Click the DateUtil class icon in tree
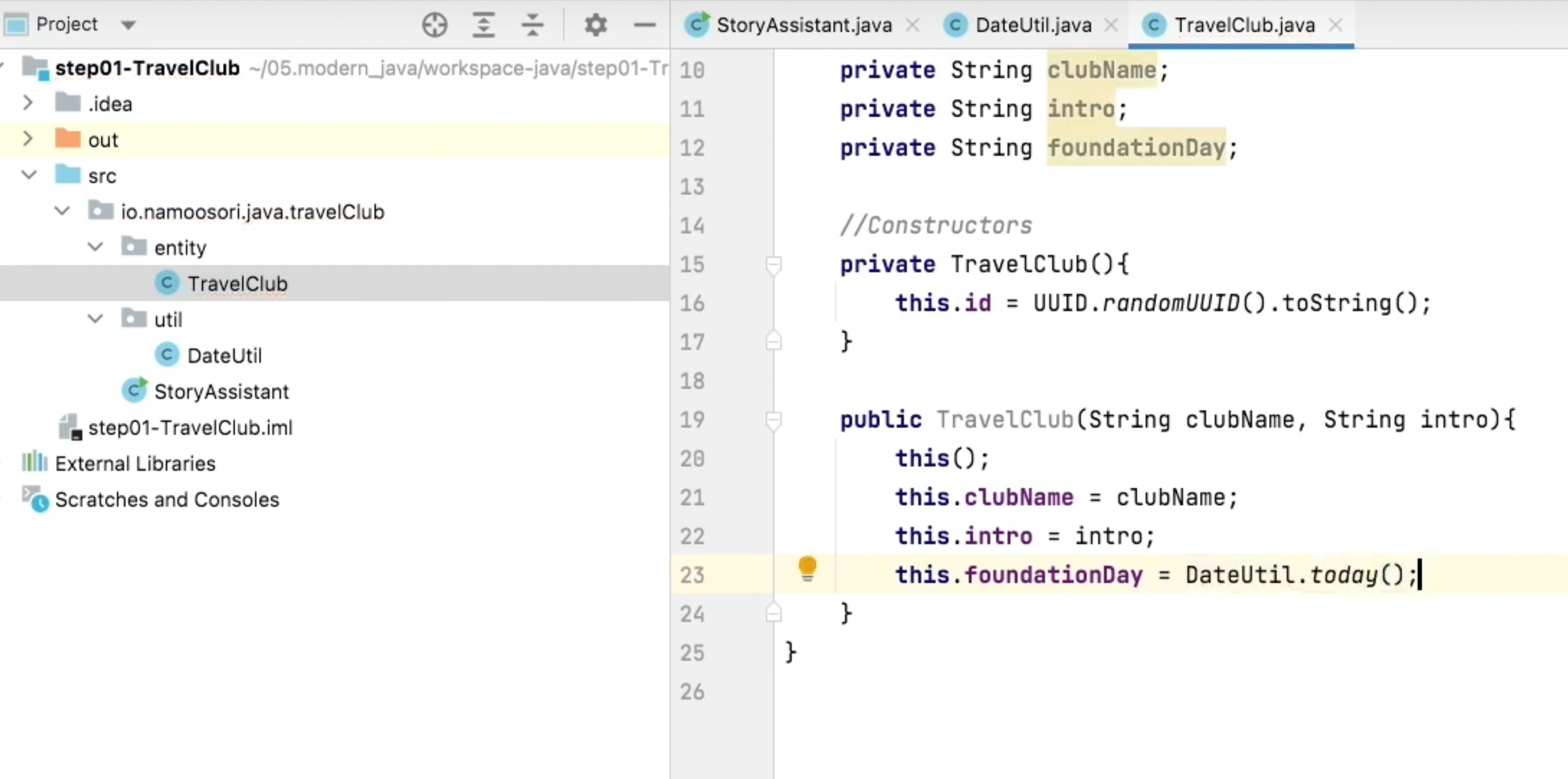Viewport: 1568px width, 779px height. (167, 355)
